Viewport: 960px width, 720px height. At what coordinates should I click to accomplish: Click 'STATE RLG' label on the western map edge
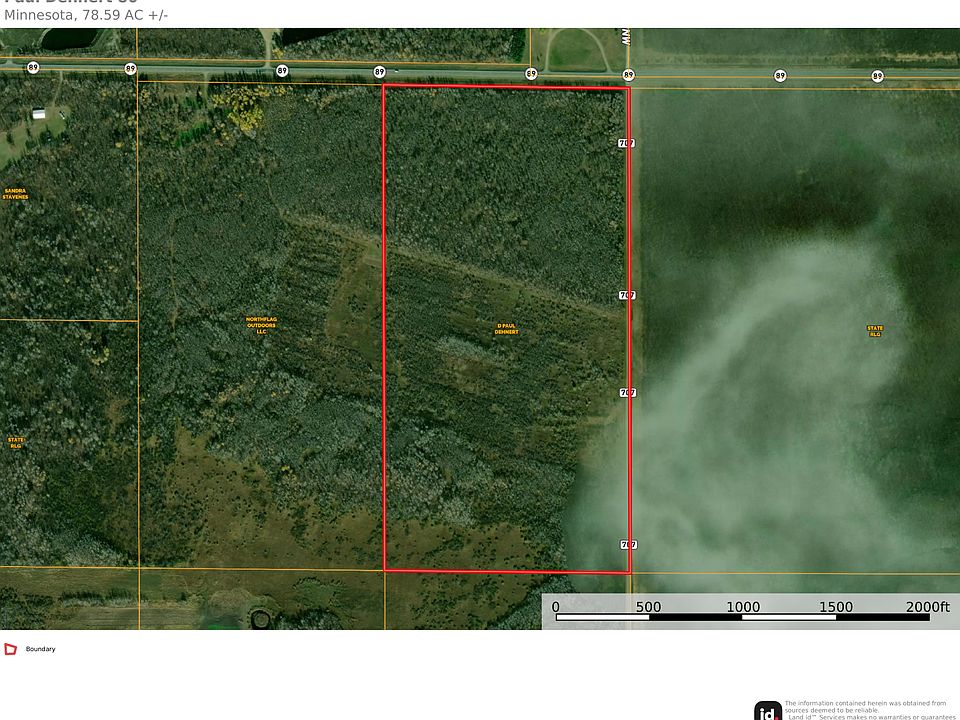[16, 443]
